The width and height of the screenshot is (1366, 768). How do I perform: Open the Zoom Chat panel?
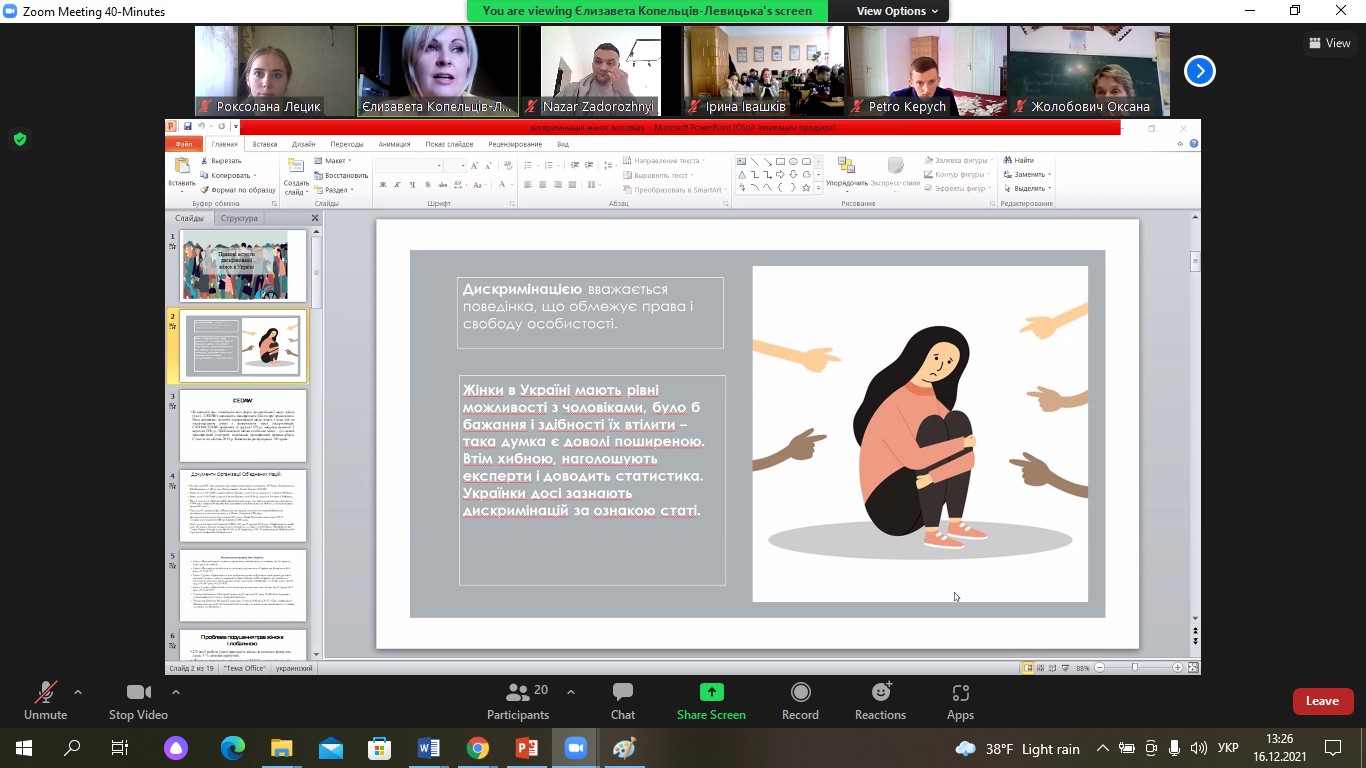point(623,700)
